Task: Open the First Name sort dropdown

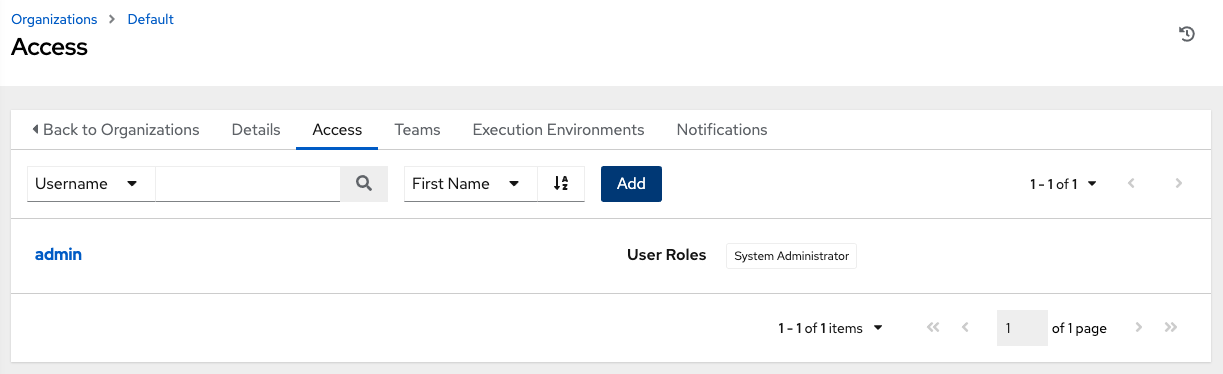Action: [471, 184]
